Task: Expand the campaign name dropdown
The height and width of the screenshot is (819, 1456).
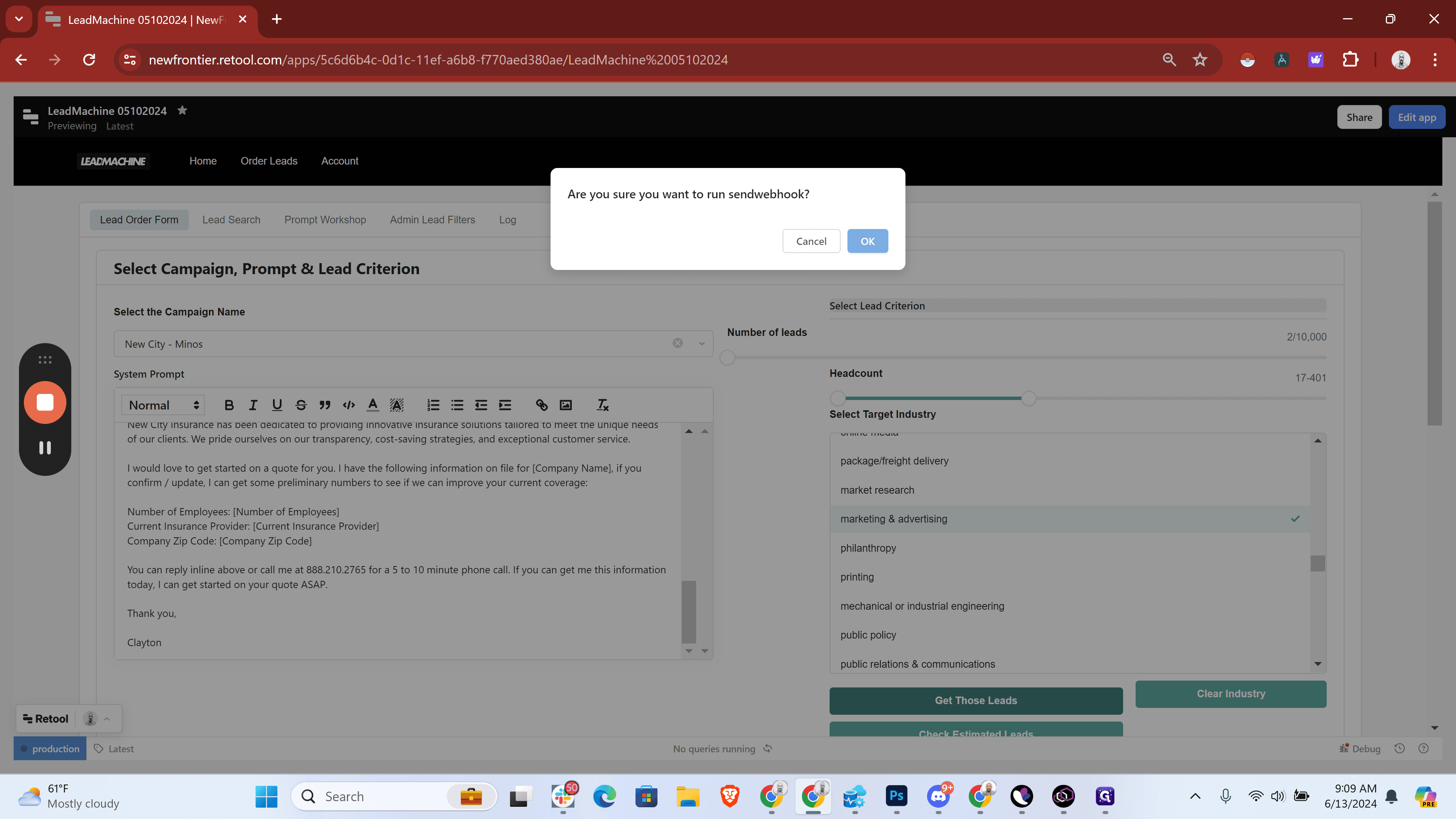Action: 701,344
